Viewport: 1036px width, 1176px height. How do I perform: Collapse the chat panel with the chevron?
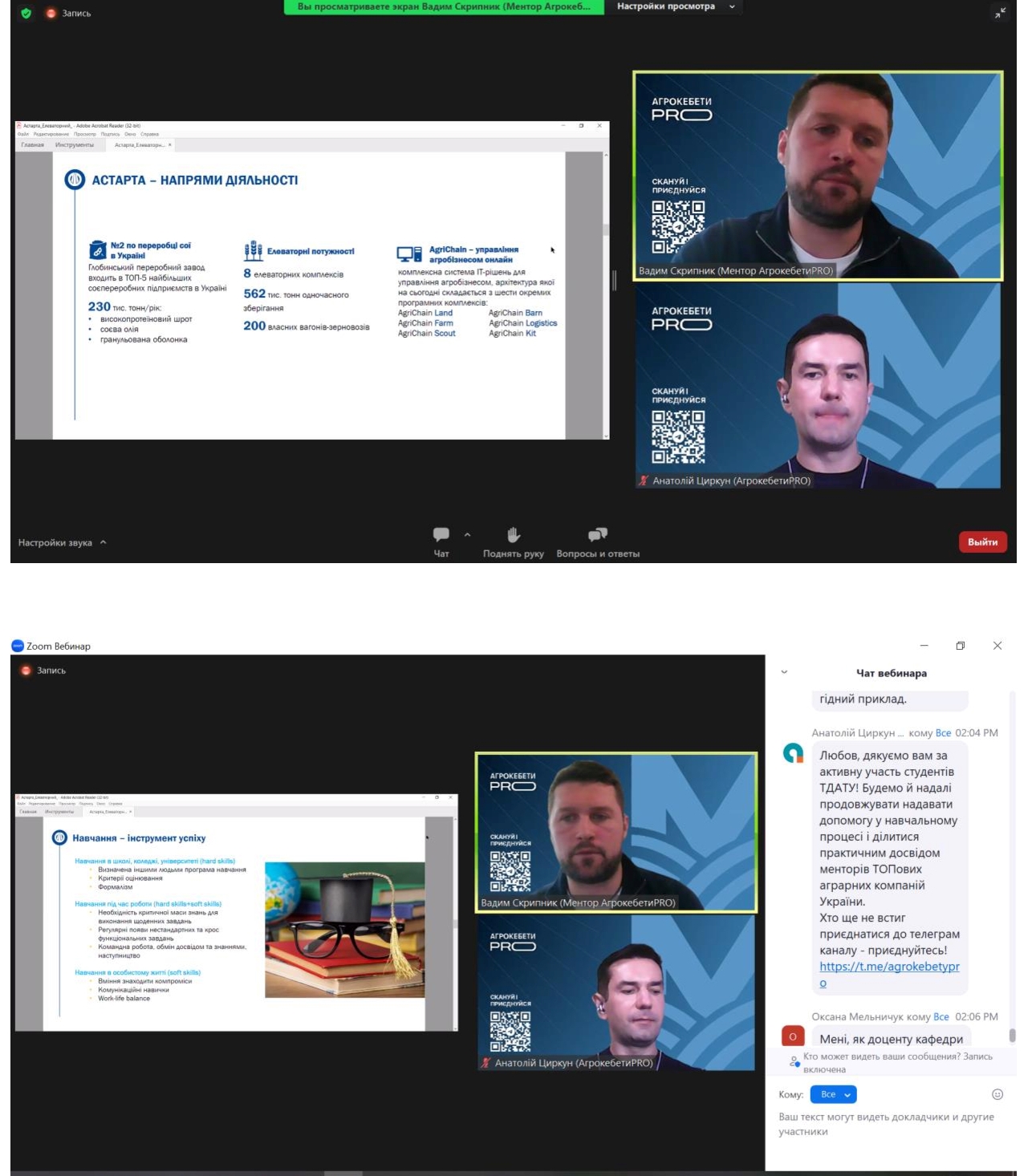pos(784,672)
